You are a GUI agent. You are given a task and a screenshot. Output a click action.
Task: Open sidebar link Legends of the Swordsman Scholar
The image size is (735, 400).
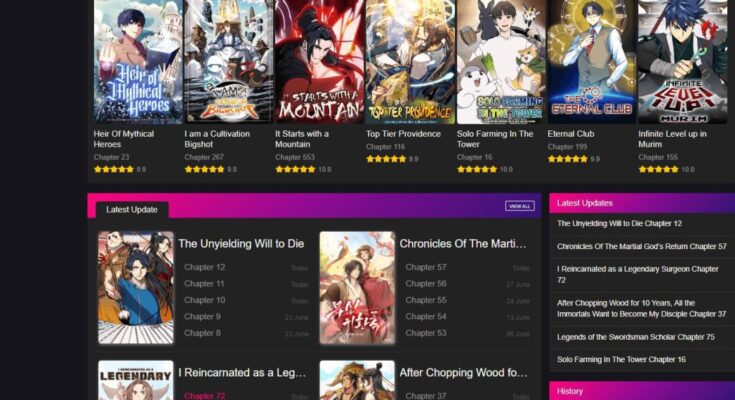636,337
